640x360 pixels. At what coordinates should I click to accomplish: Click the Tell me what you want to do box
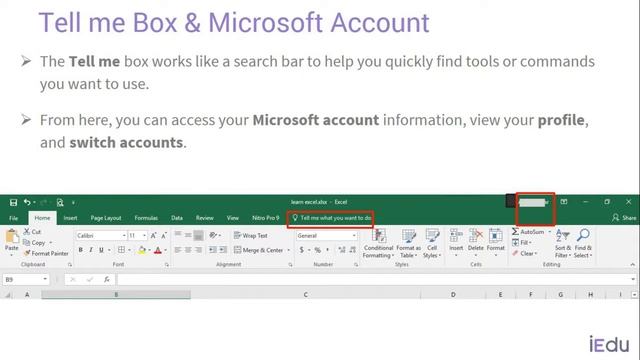(331, 218)
